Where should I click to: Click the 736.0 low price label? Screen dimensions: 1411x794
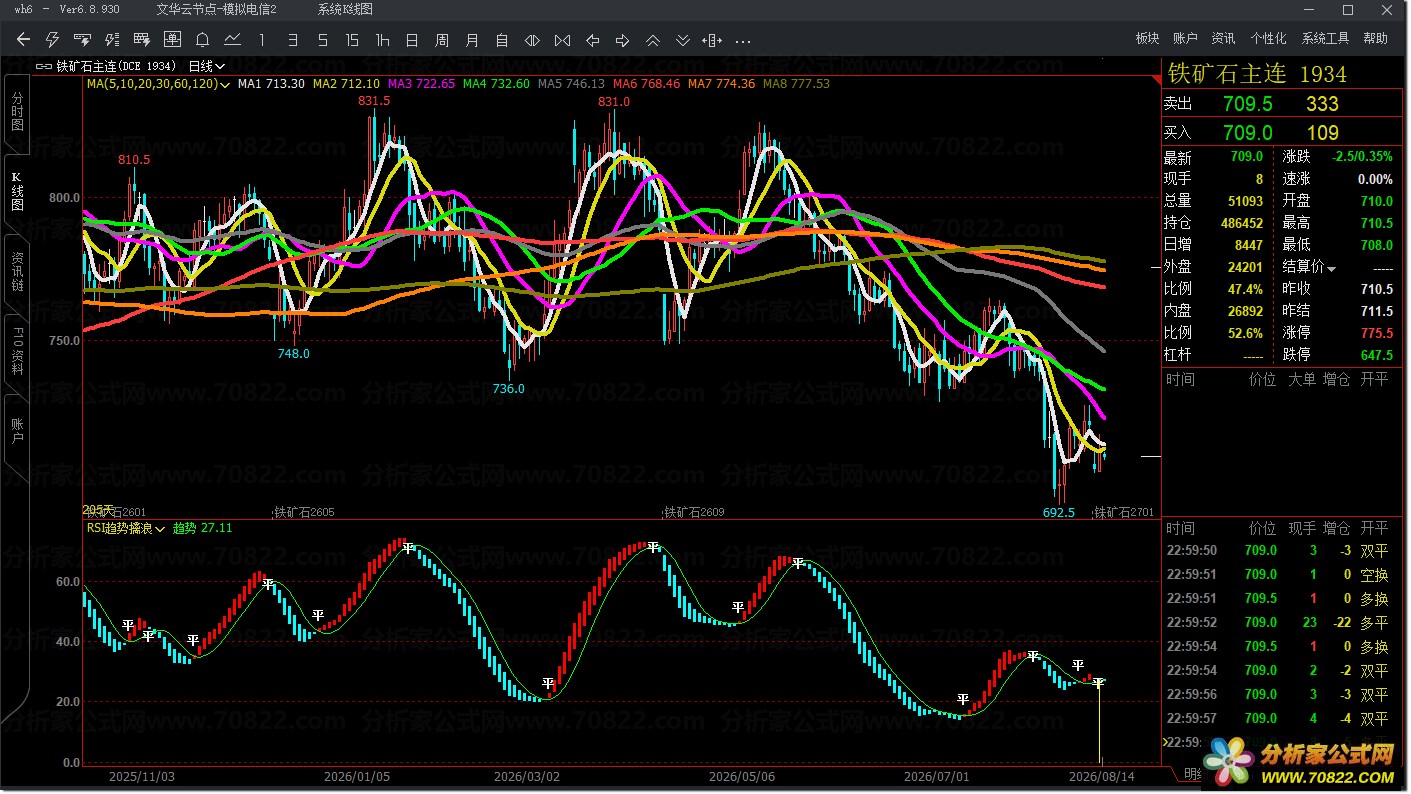[x=508, y=388]
